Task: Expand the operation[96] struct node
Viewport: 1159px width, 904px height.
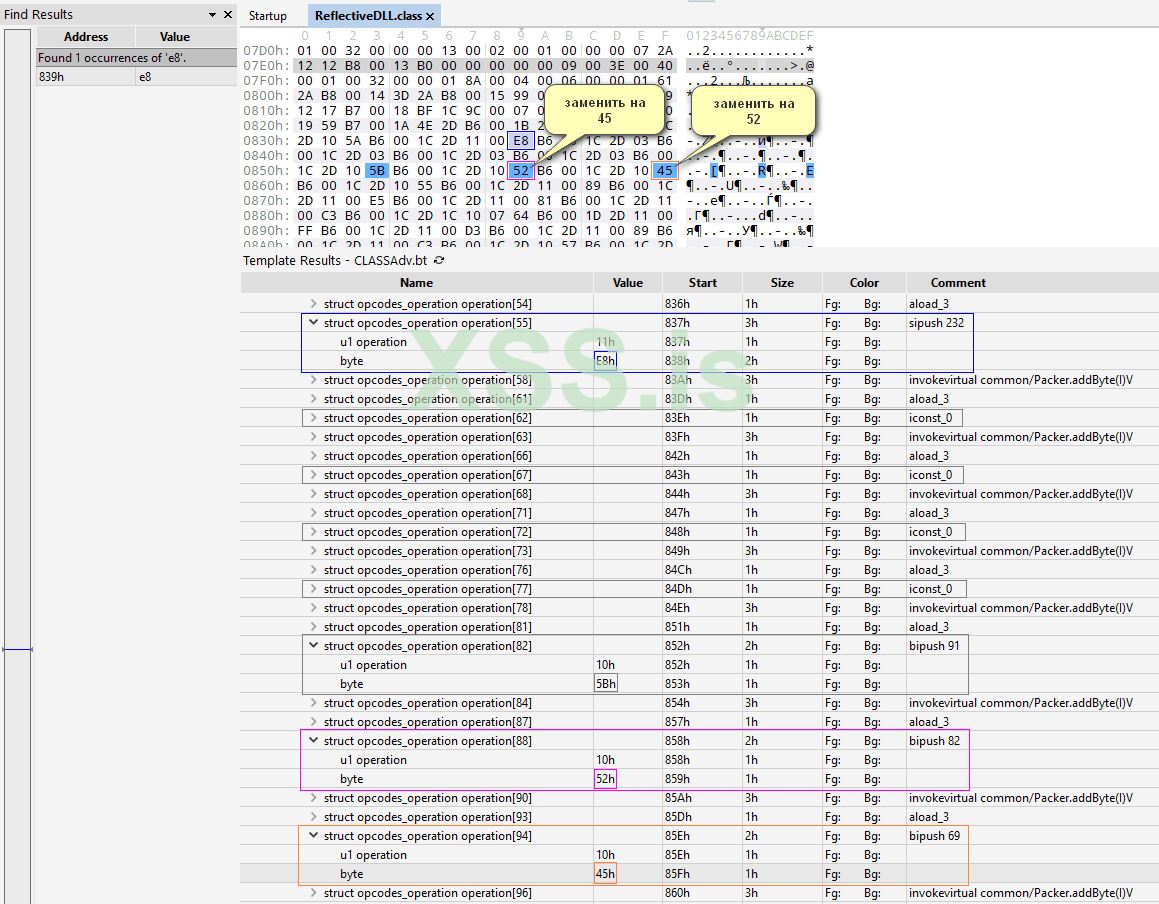Action: tap(314, 893)
